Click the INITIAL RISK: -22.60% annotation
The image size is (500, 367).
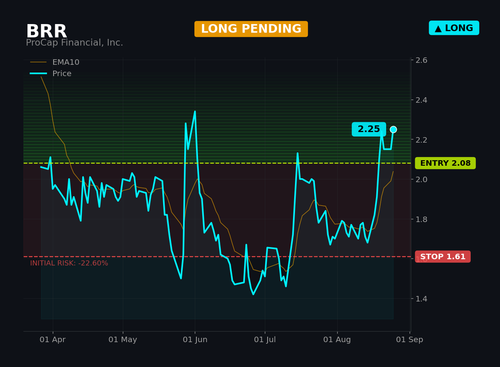click(x=69, y=263)
